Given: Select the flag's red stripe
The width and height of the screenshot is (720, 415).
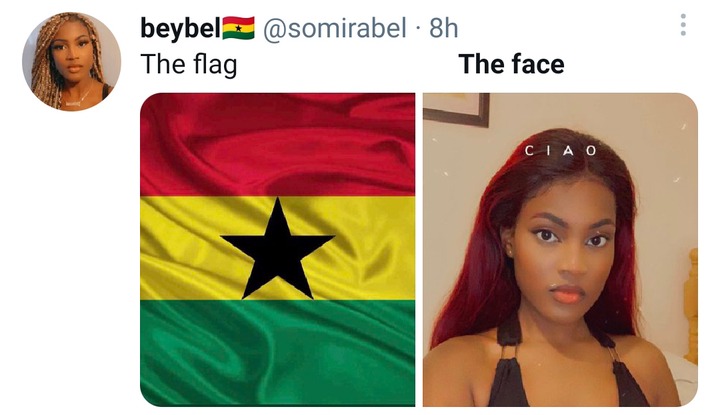Looking at the screenshot, I should [277, 145].
